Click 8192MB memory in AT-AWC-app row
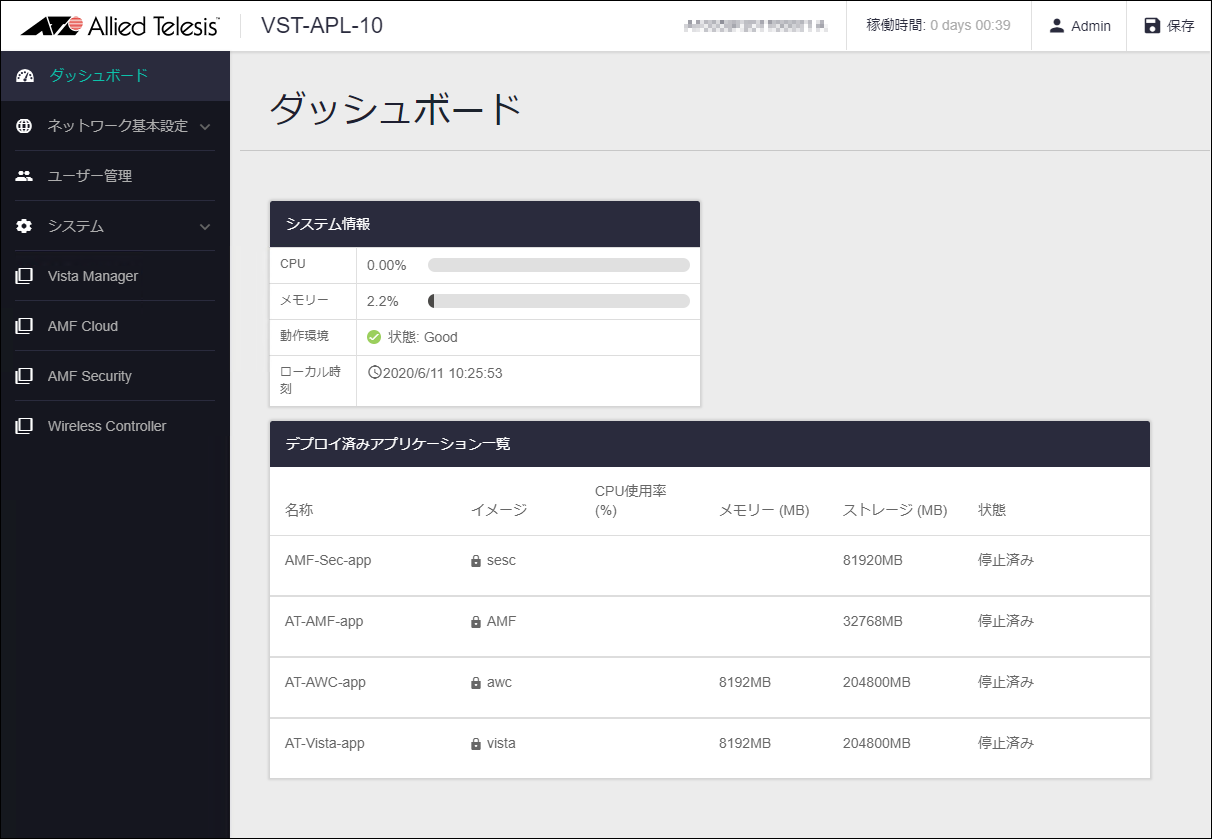Viewport: 1212px width, 839px height. [x=745, y=682]
